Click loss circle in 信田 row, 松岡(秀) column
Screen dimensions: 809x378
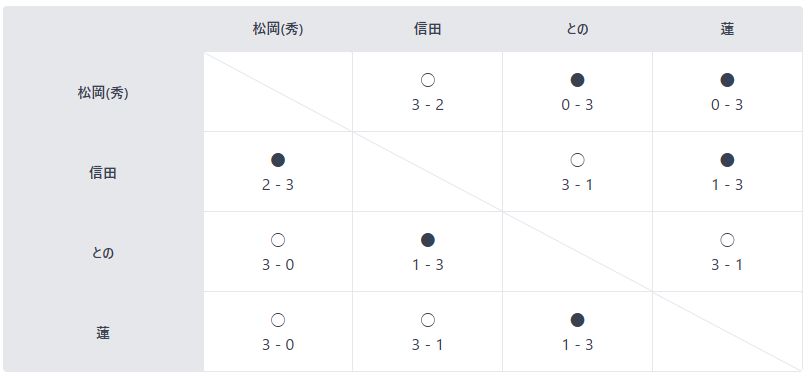tap(278, 160)
